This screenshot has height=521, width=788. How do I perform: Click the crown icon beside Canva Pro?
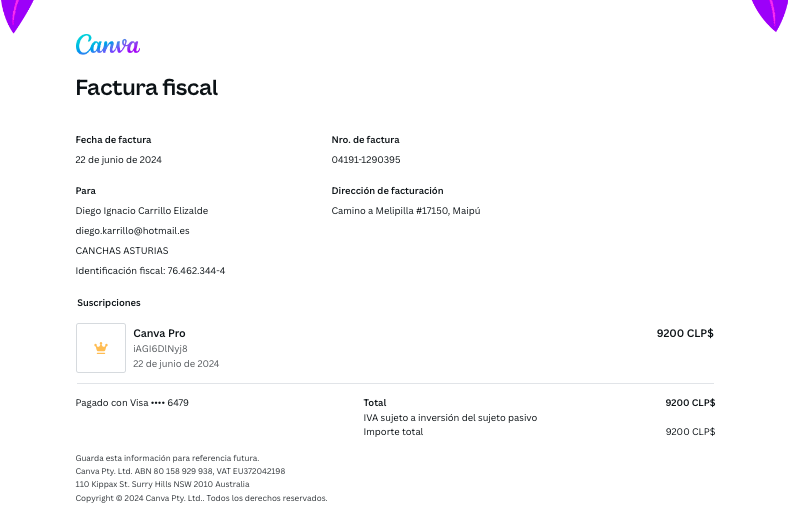[x=101, y=348]
